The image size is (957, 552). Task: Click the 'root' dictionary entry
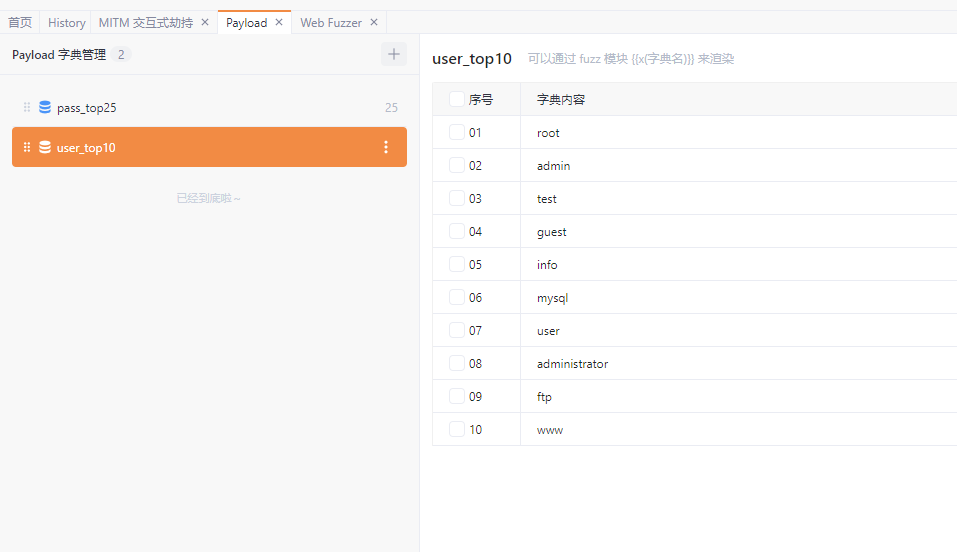pyautogui.click(x=548, y=133)
